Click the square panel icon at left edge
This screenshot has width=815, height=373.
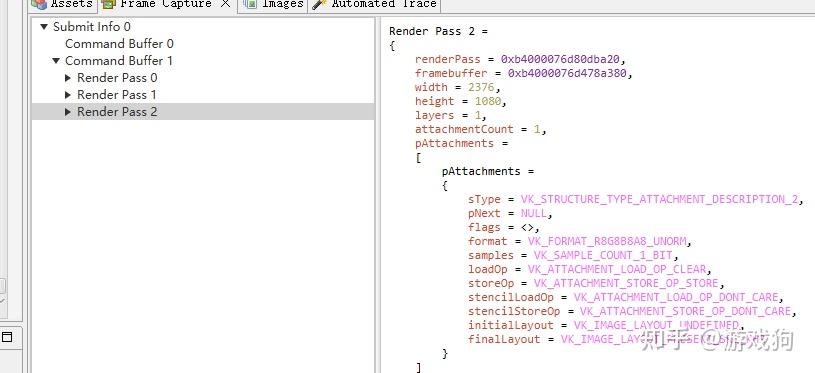pos(7,337)
